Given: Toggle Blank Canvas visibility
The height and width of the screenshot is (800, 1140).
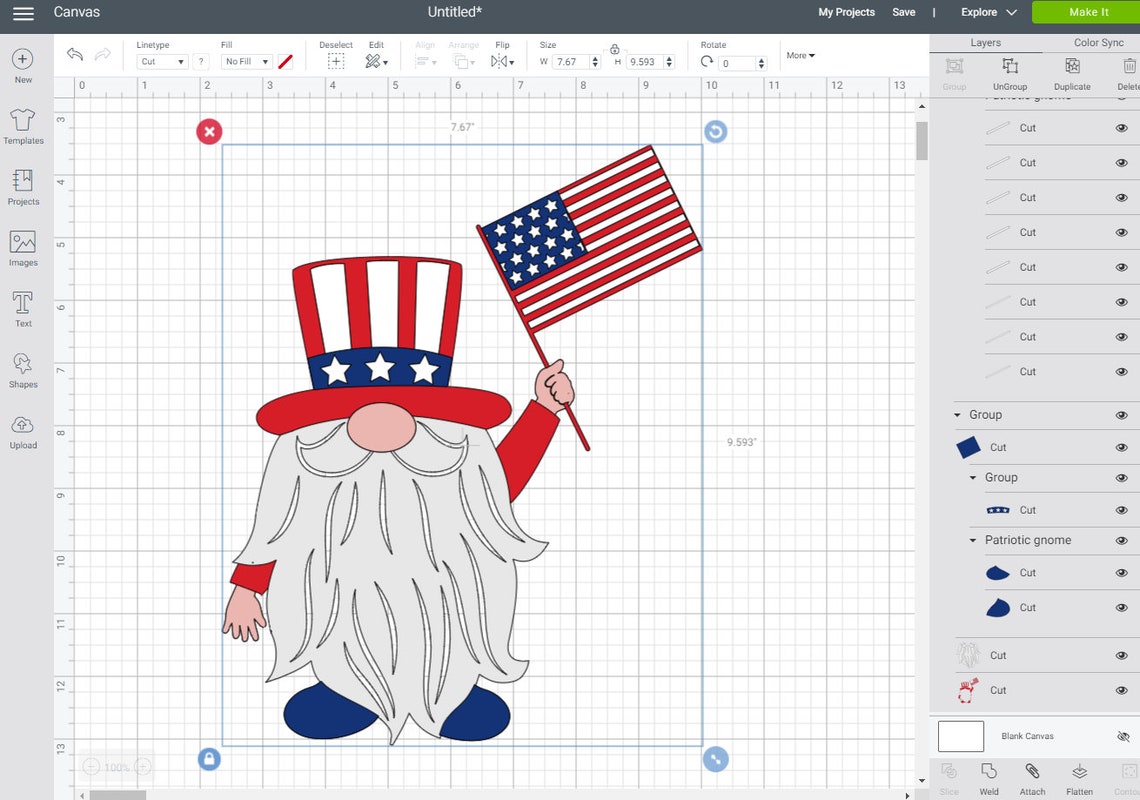Looking at the screenshot, I should 1123,736.
